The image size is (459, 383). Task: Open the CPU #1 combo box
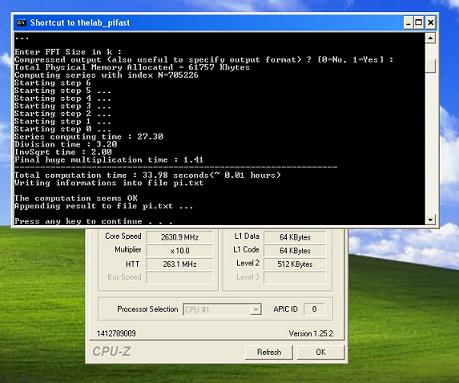point(222,310)
